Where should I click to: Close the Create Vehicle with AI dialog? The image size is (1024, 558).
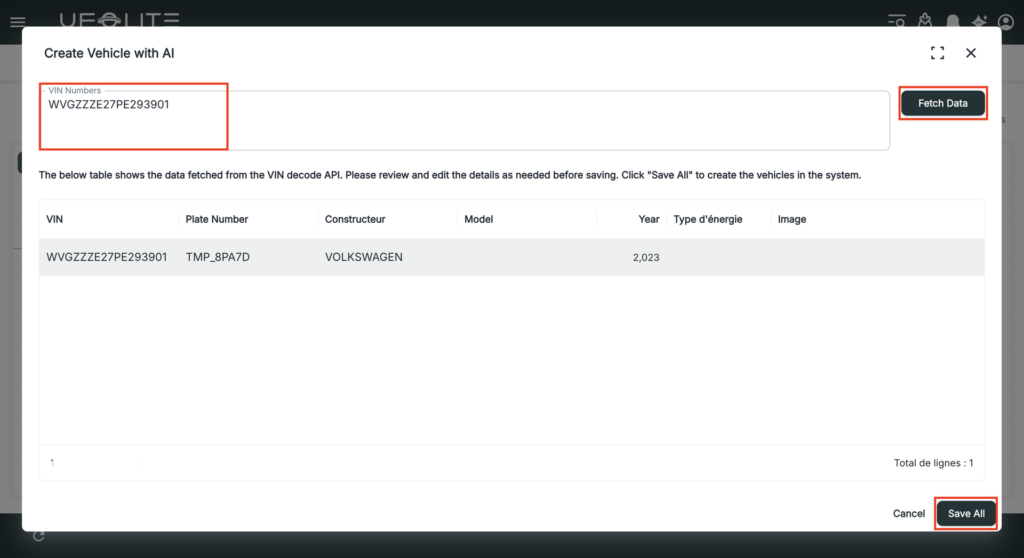point(970,53)
